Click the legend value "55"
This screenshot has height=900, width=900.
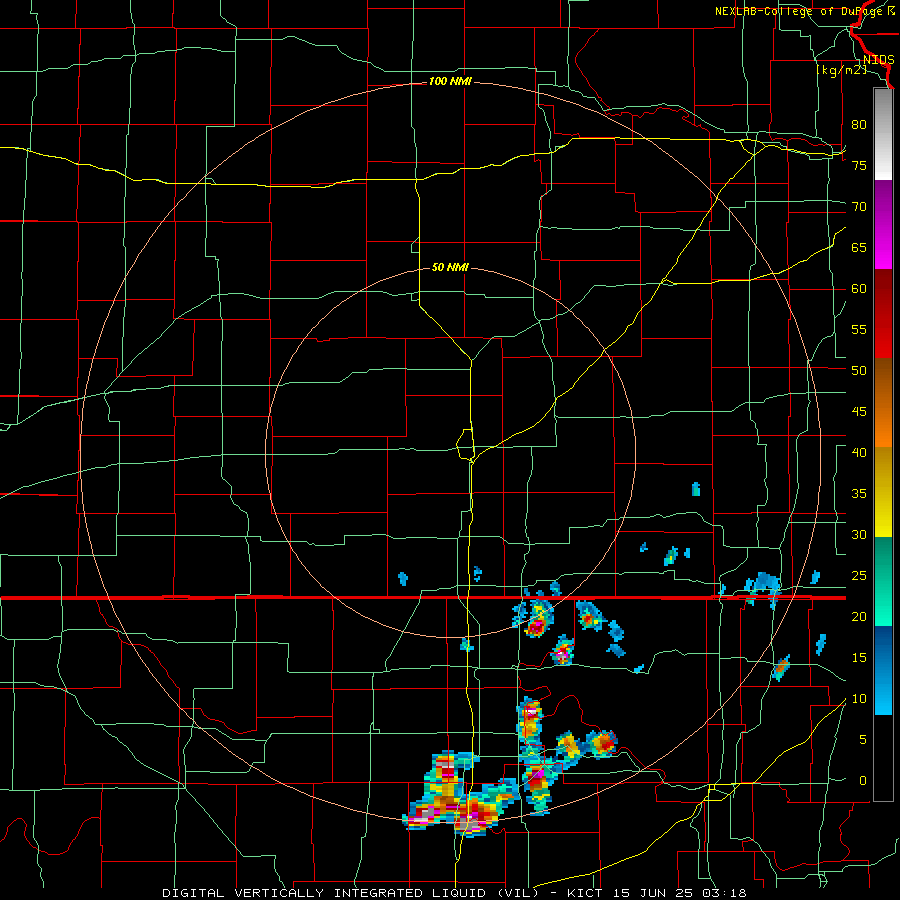[859, 329]
